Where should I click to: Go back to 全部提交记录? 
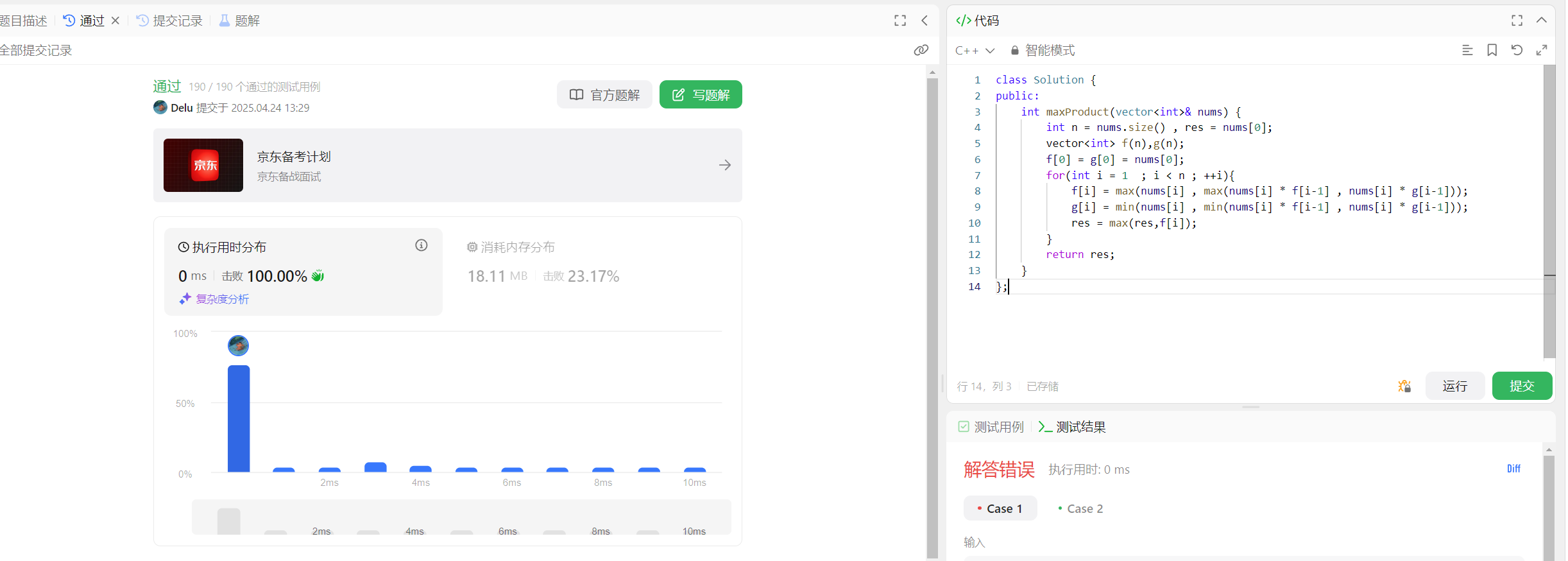point(36,50)
